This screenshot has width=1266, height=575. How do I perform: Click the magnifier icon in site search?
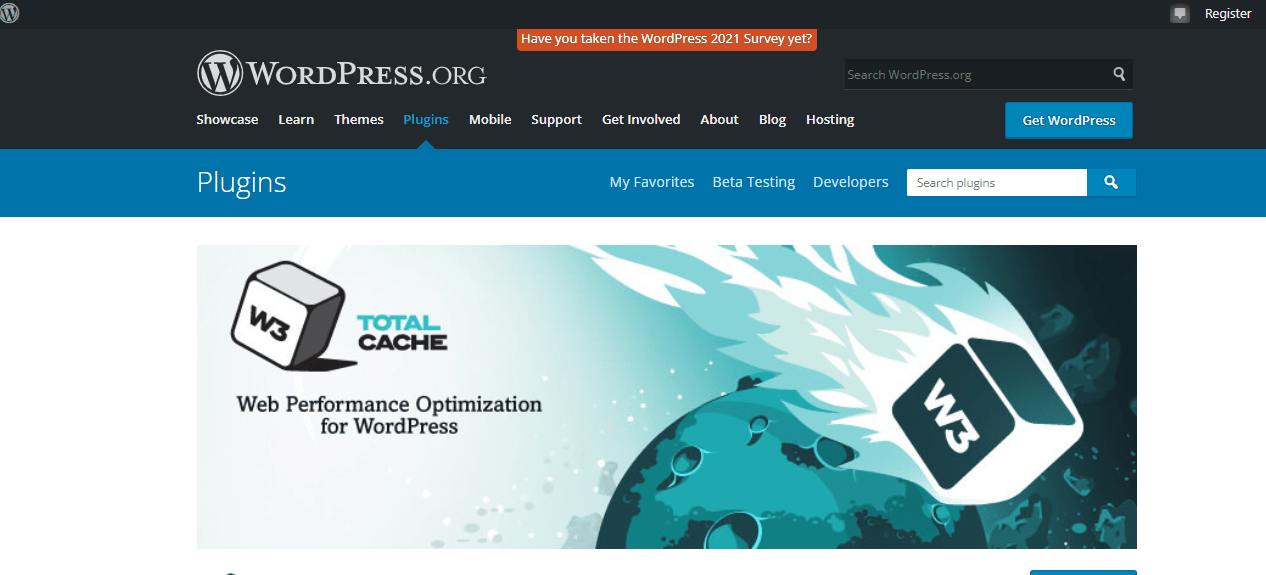tap(1119, 74)
